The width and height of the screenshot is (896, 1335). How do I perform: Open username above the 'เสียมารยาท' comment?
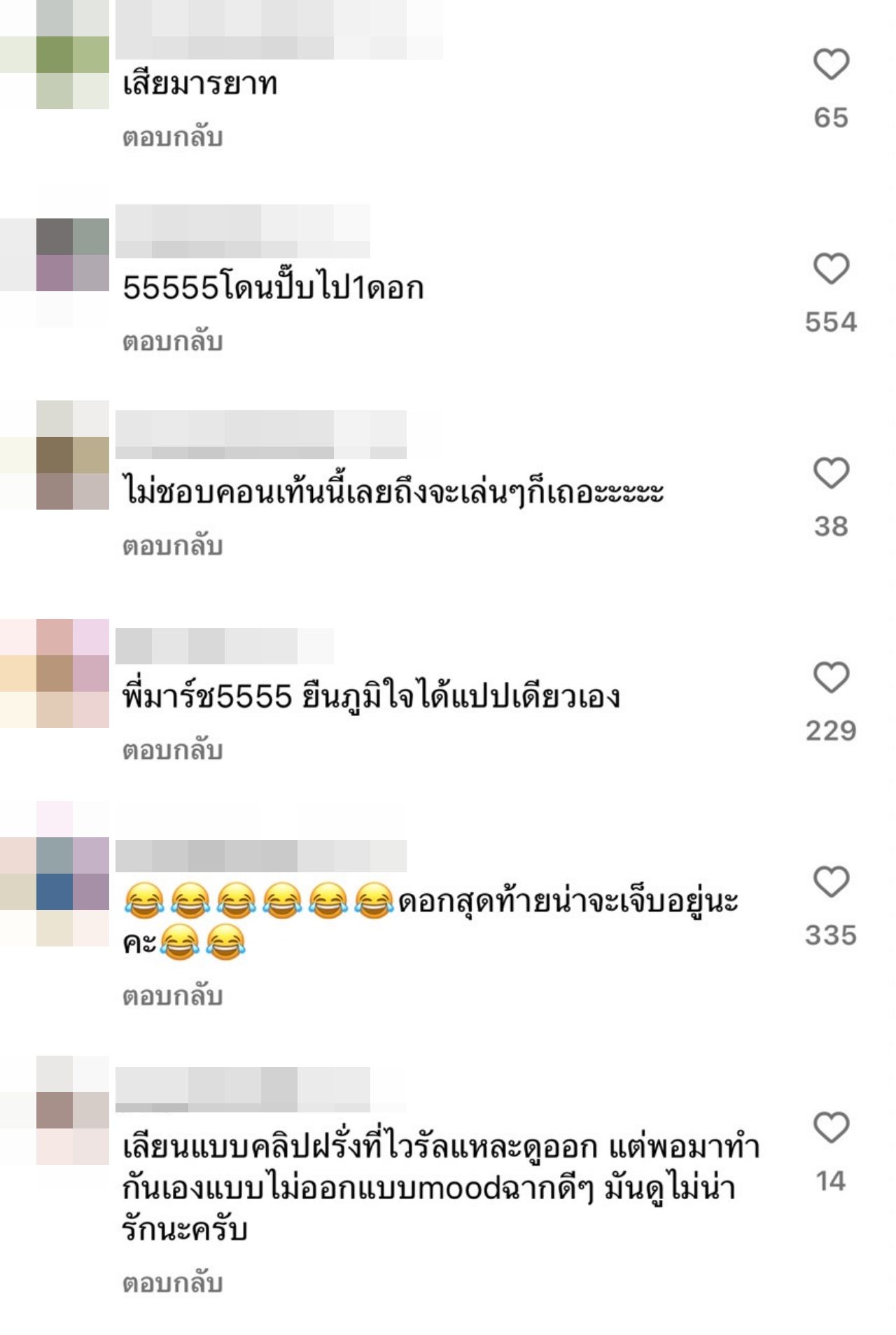279,29
